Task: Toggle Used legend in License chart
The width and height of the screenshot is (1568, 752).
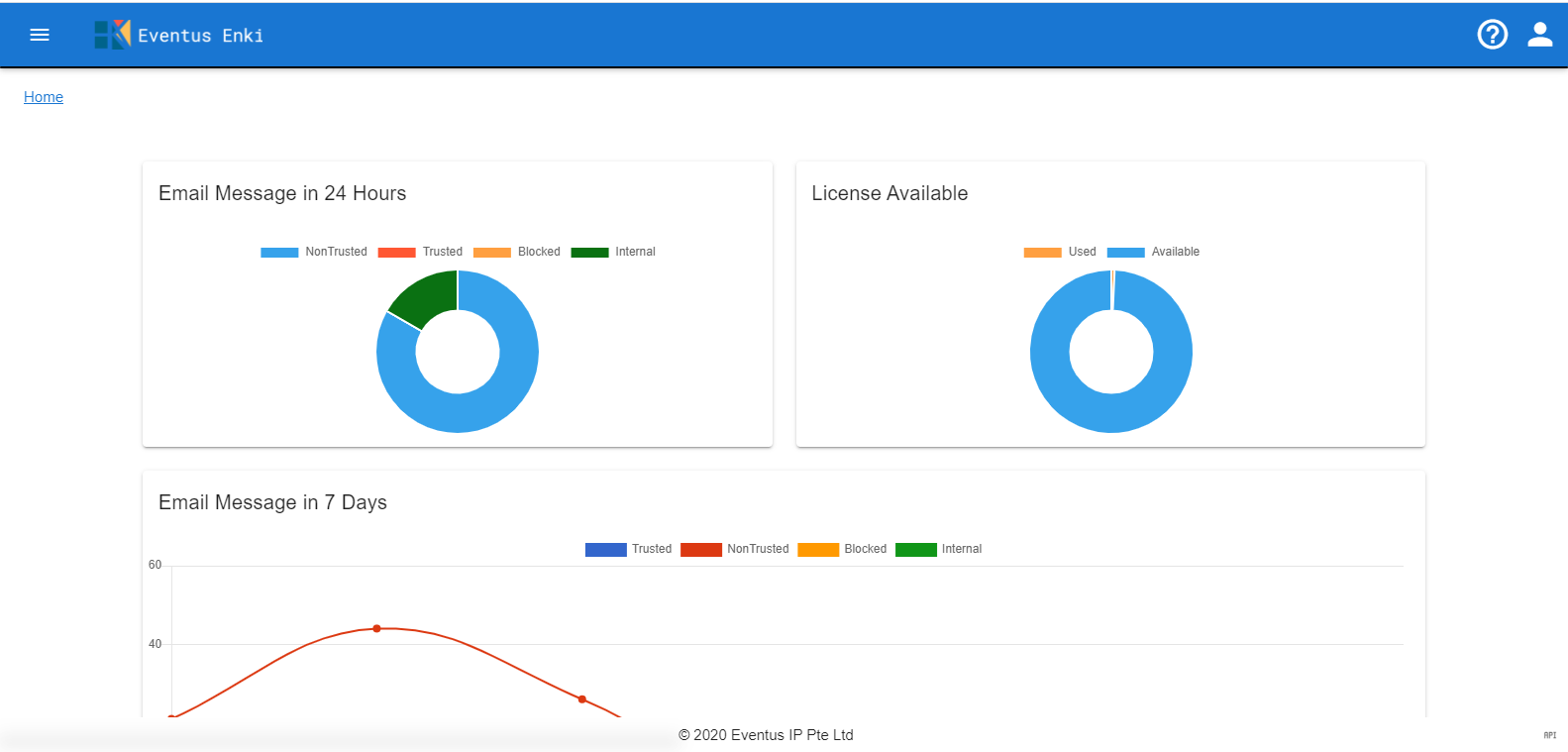Action: (1060, 252)
